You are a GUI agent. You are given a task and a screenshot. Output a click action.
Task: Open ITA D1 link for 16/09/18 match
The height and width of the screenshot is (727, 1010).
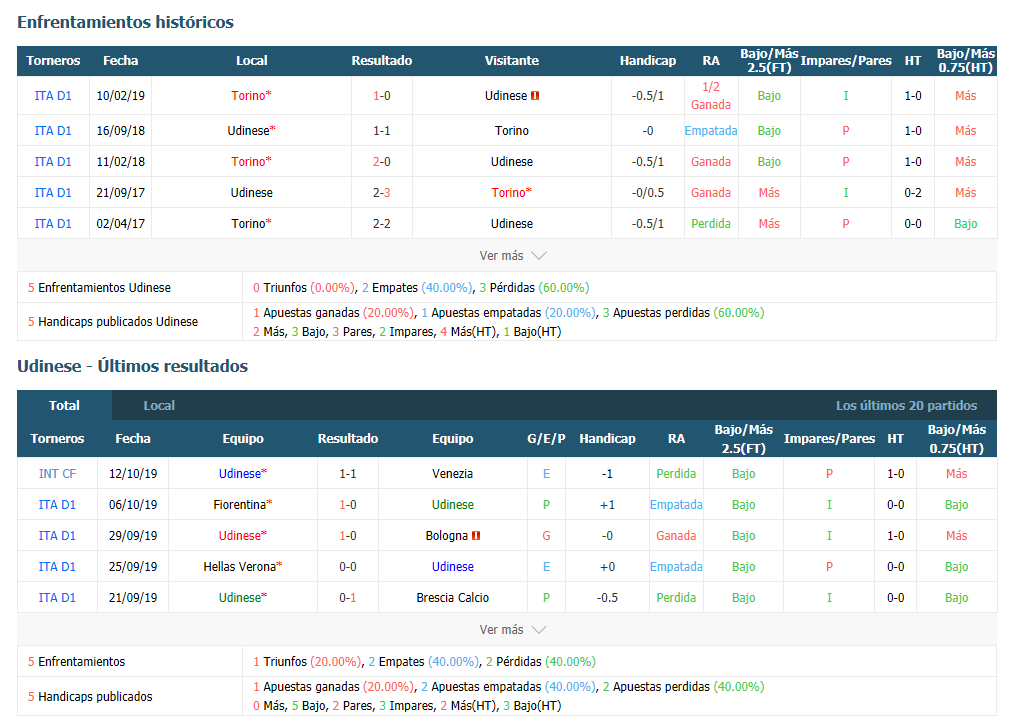53,131
